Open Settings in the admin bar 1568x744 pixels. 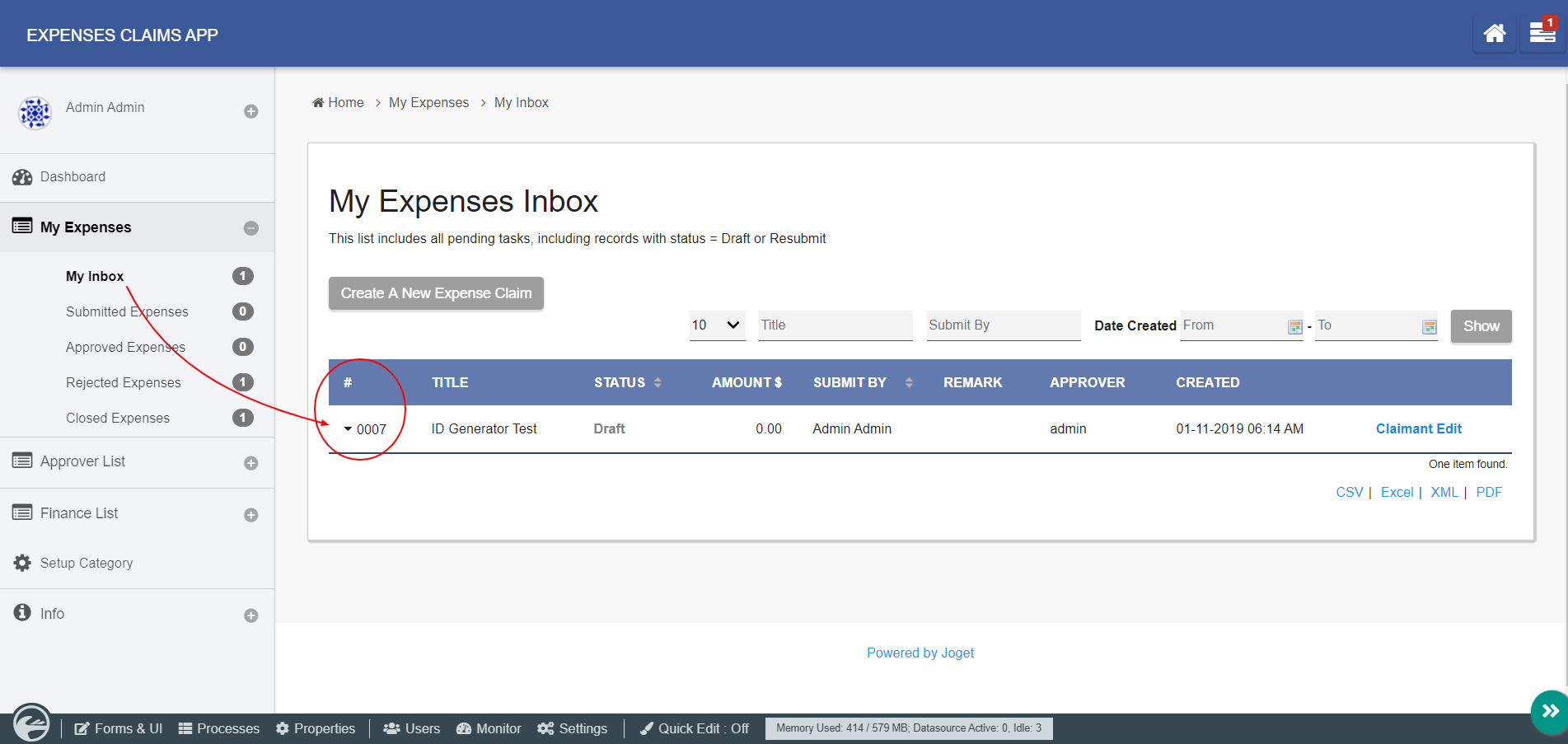pyautogui.click(x=573, y=728)
